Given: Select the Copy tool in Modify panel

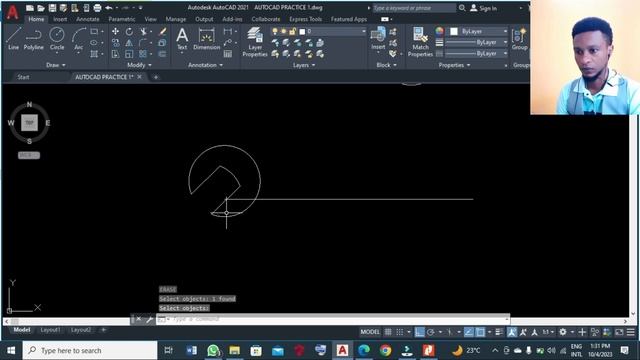Looking at the screenshot, I should 116,42.
